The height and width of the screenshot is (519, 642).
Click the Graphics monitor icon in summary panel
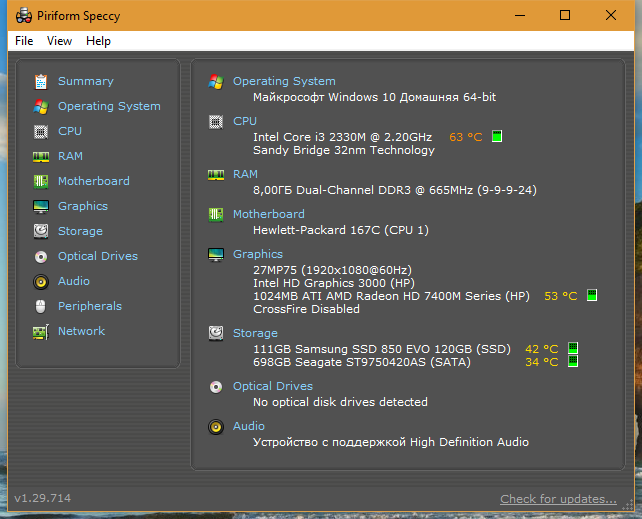click(x=216, y=255)
